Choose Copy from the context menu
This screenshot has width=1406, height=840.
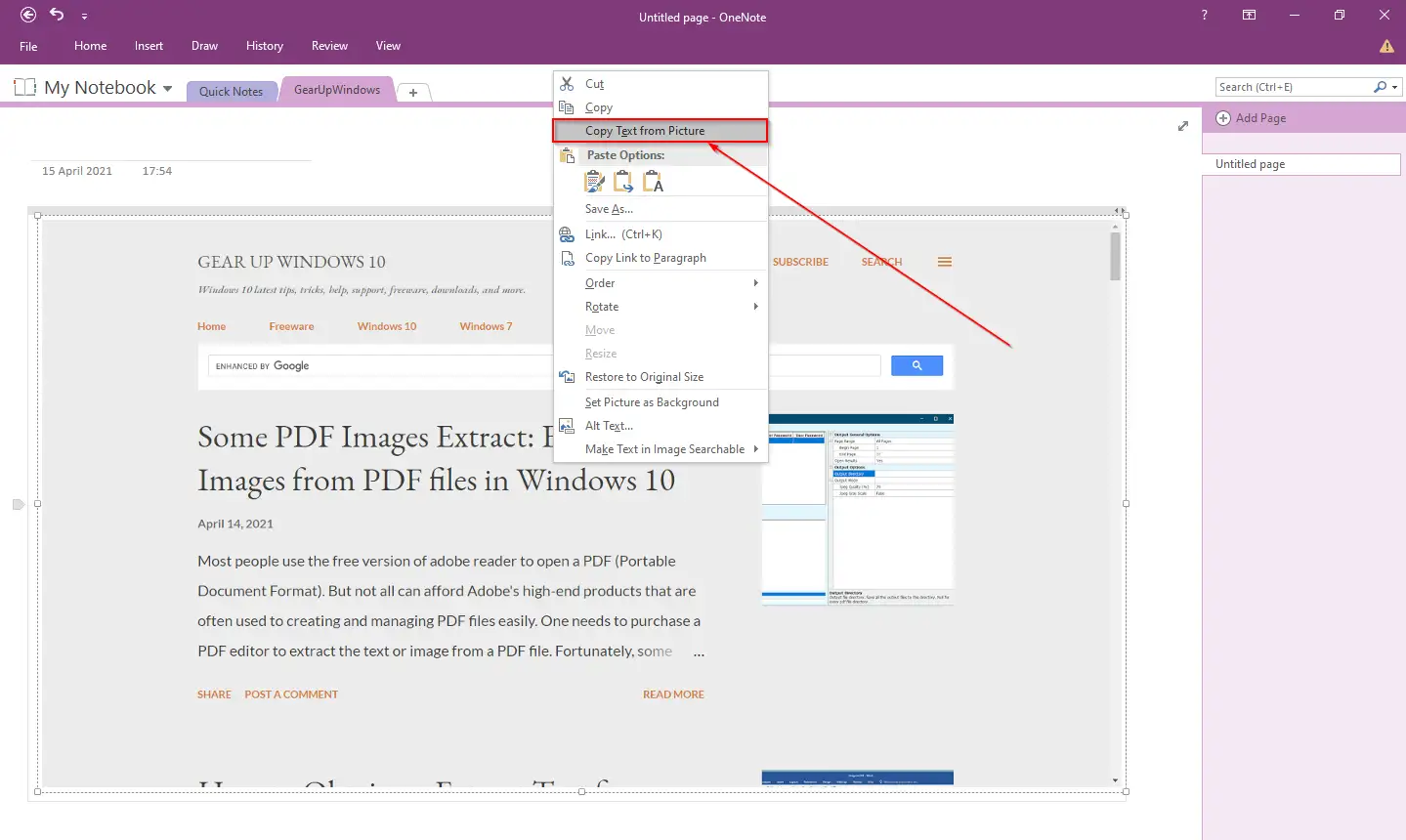coord(660,107)
